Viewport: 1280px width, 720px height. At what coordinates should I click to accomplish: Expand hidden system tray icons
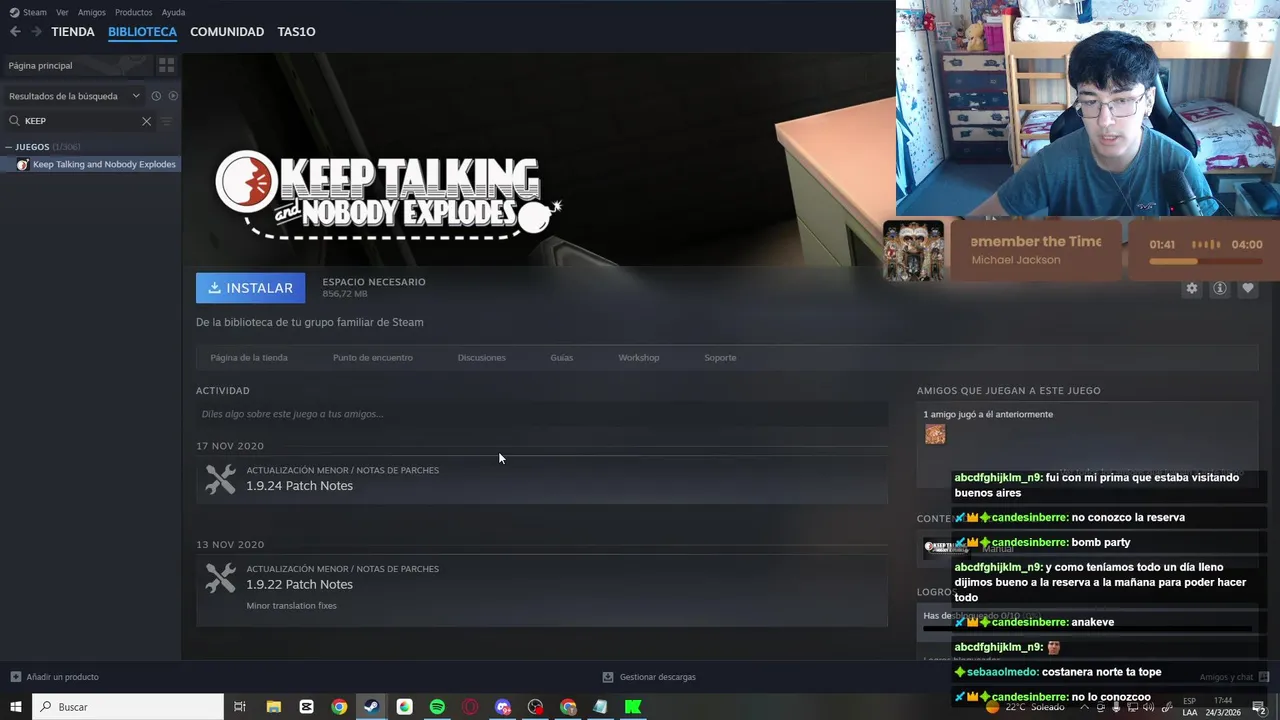point(1084,707)
